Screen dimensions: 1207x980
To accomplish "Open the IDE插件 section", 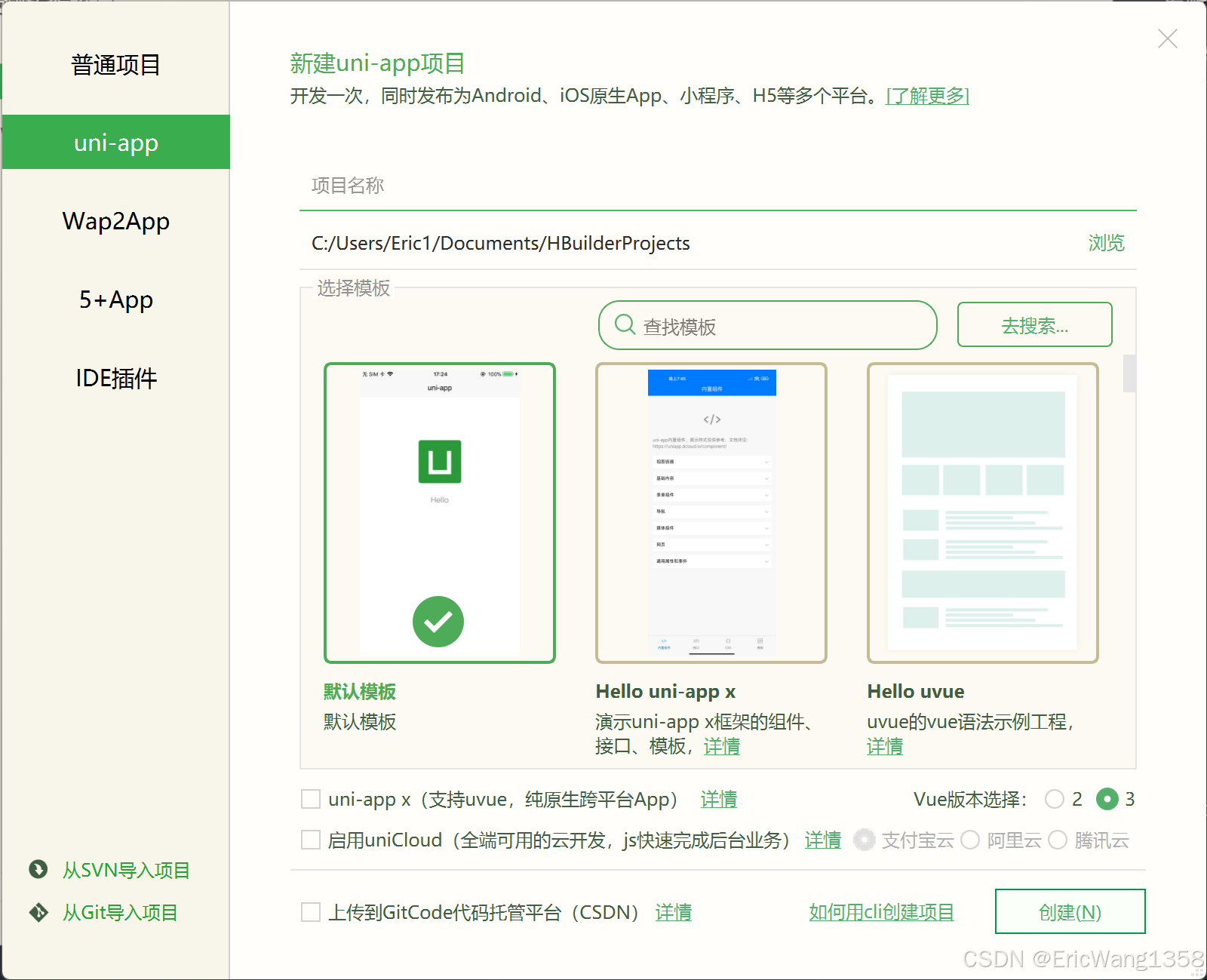I will pos(115,378).
